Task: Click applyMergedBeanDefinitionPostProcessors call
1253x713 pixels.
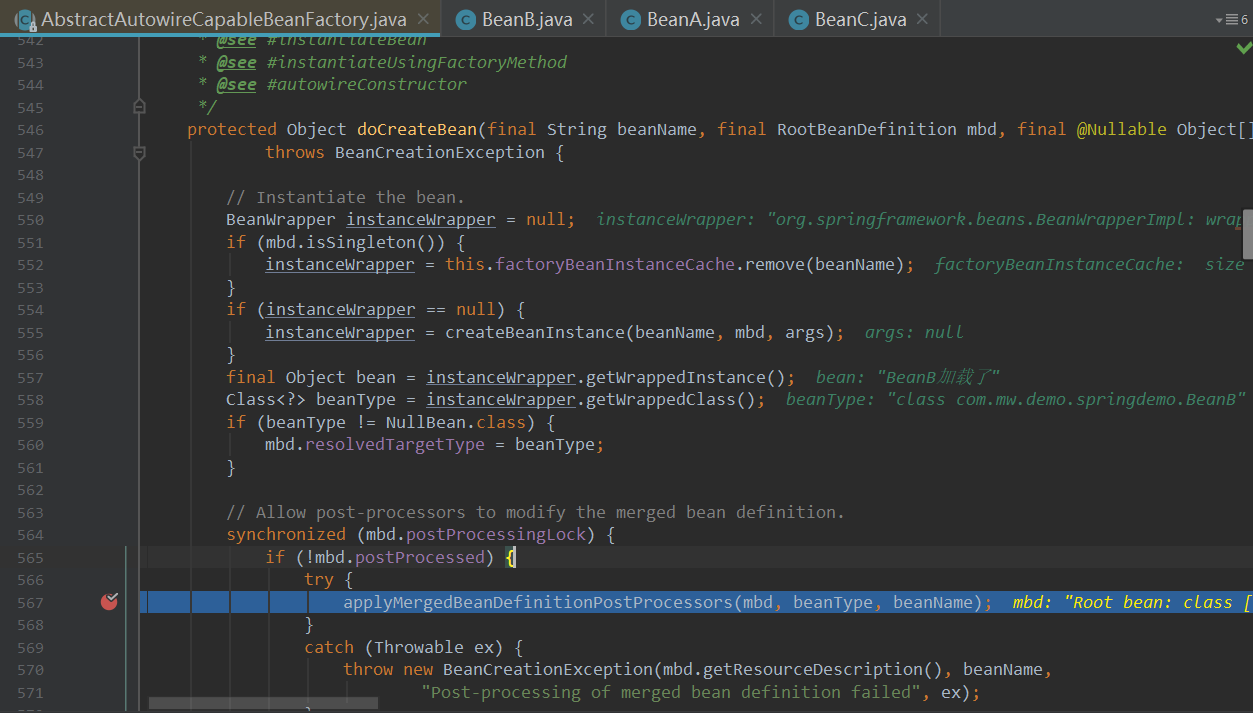Action: tap(539, 602)
